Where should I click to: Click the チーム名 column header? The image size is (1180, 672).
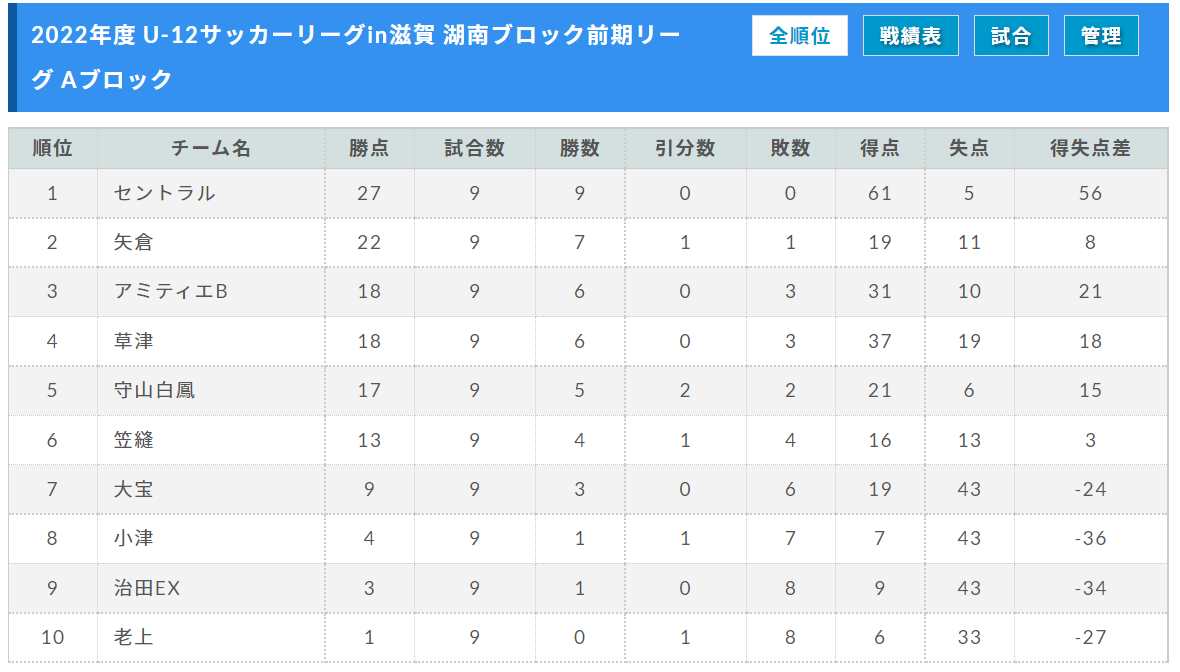tap(211, 148)
